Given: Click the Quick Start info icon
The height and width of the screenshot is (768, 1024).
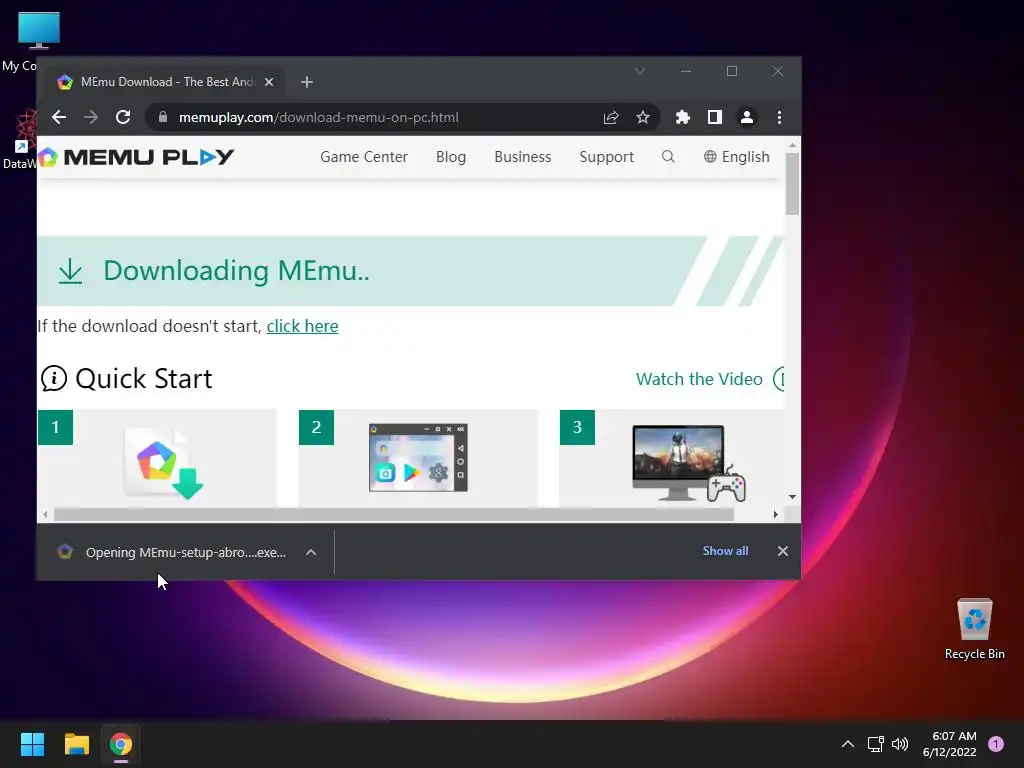Looking at the screenshot, I should pos(54,378).
